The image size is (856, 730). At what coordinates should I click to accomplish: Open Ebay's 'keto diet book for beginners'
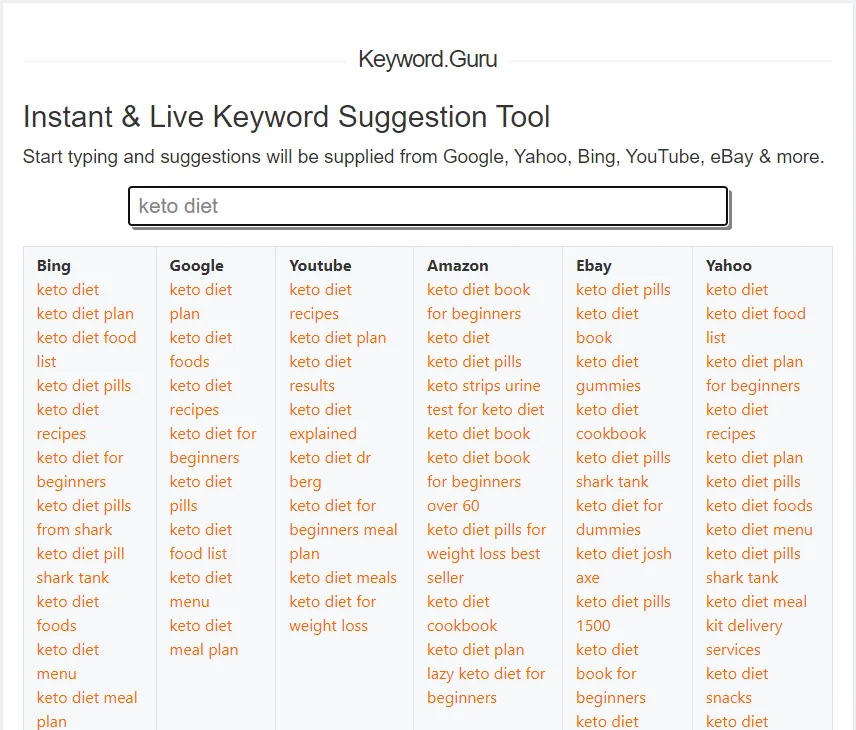[611, 674]
